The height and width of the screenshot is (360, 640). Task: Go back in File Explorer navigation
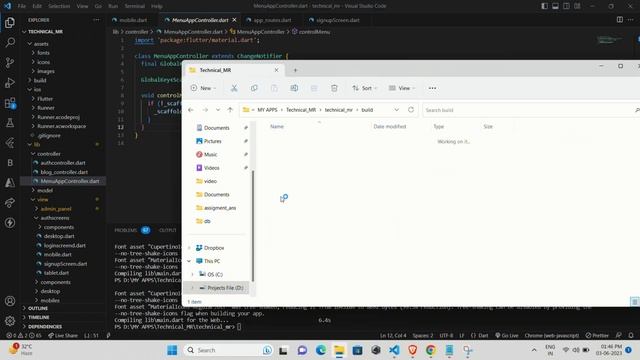pyautogui.click(x=191, y=110)
